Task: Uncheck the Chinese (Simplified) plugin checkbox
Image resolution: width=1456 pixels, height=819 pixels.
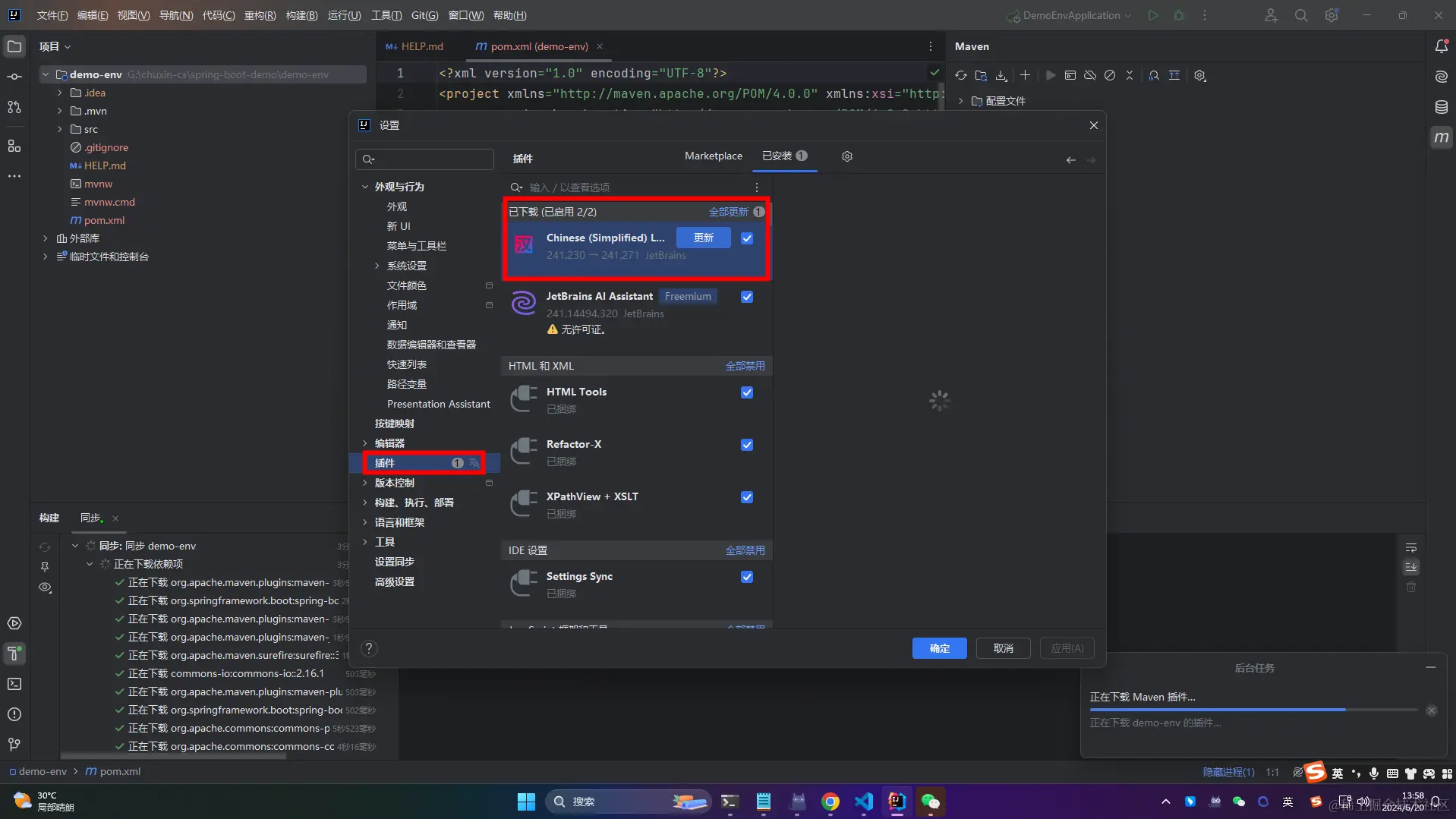Action: [747, 238]
